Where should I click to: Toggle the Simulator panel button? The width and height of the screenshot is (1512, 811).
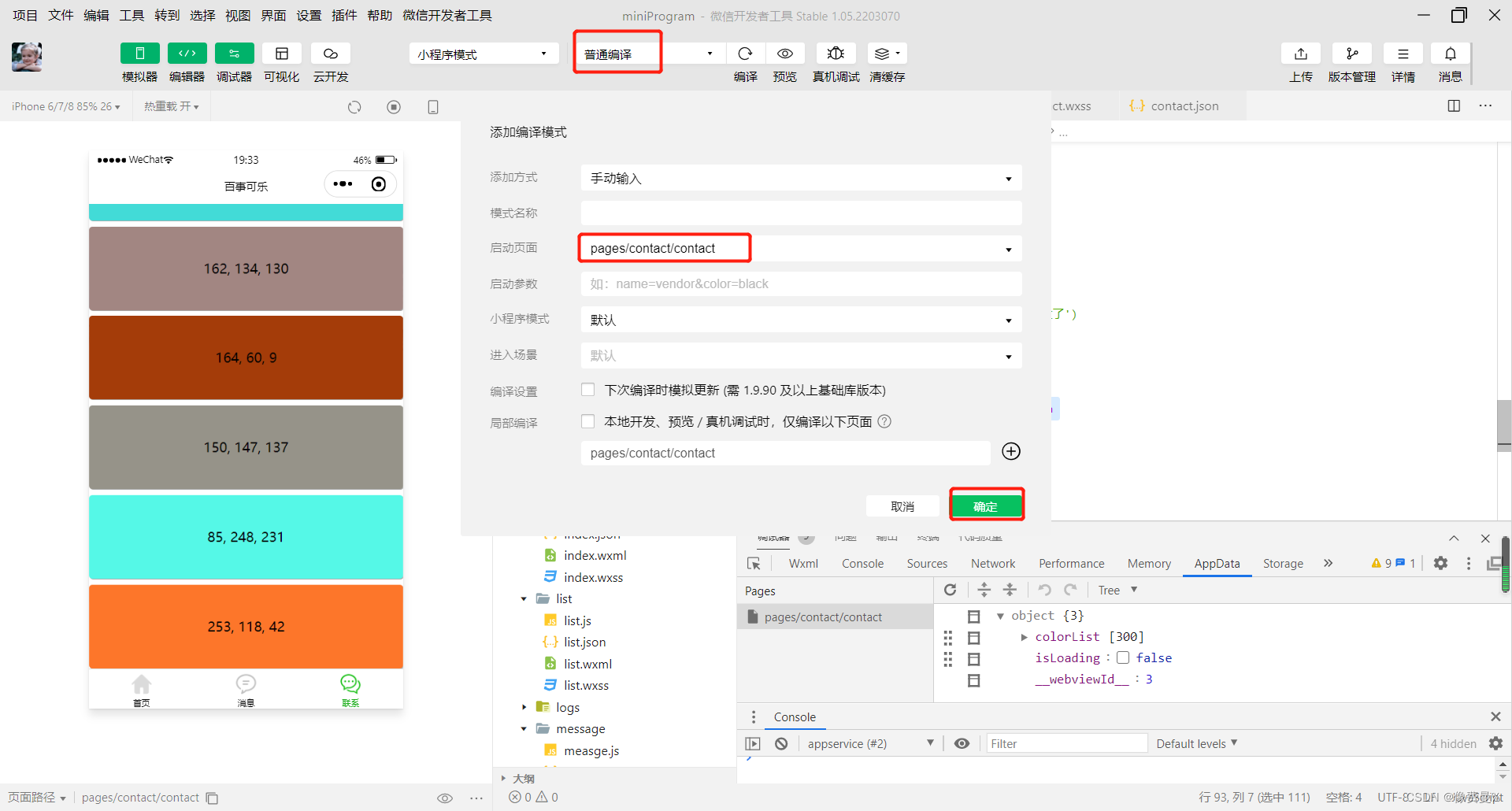pyautogui.click(x=140, y=54)
